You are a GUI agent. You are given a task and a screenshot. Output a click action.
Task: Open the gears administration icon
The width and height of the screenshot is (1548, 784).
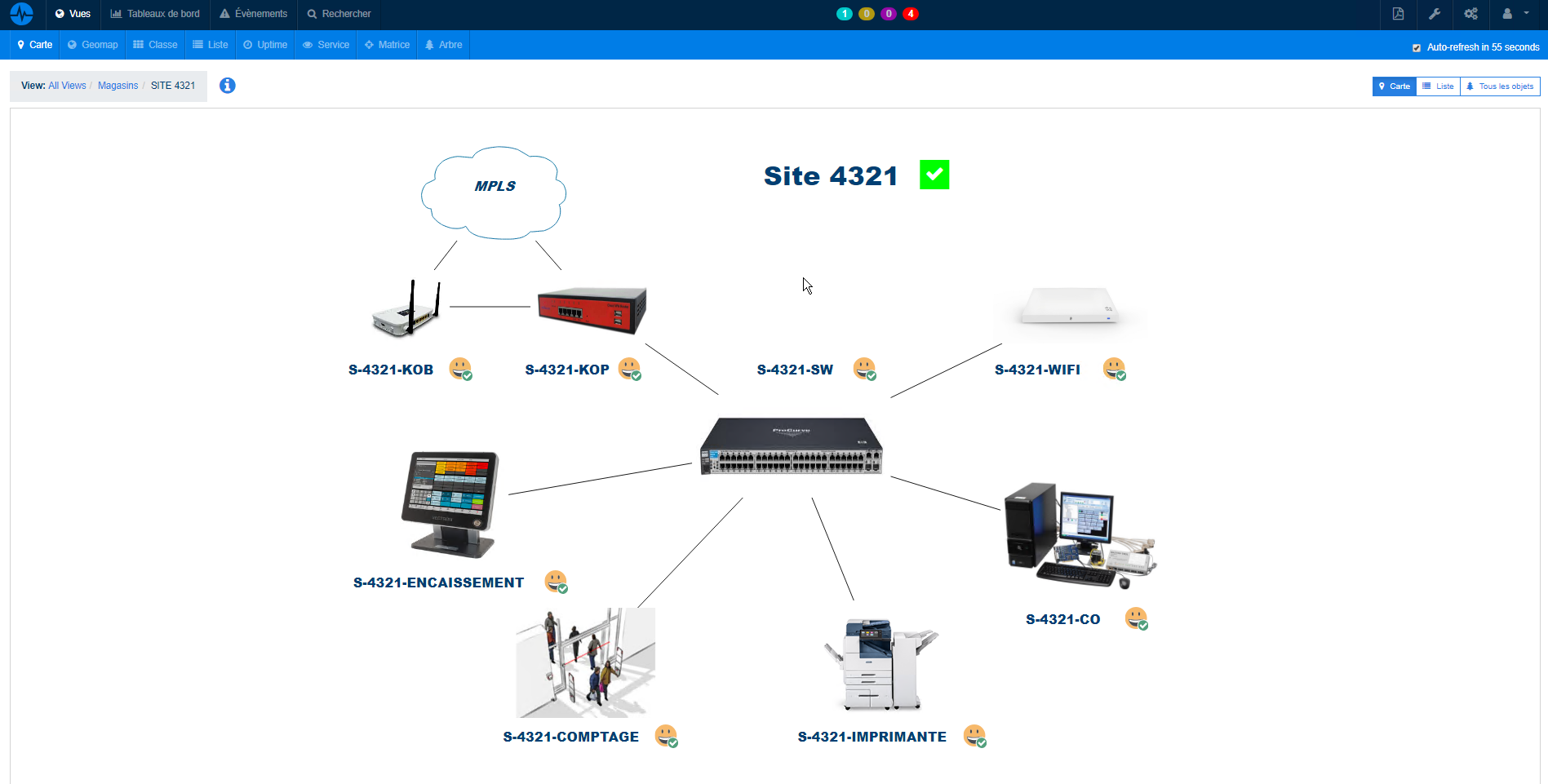[x=1470, y=14]
